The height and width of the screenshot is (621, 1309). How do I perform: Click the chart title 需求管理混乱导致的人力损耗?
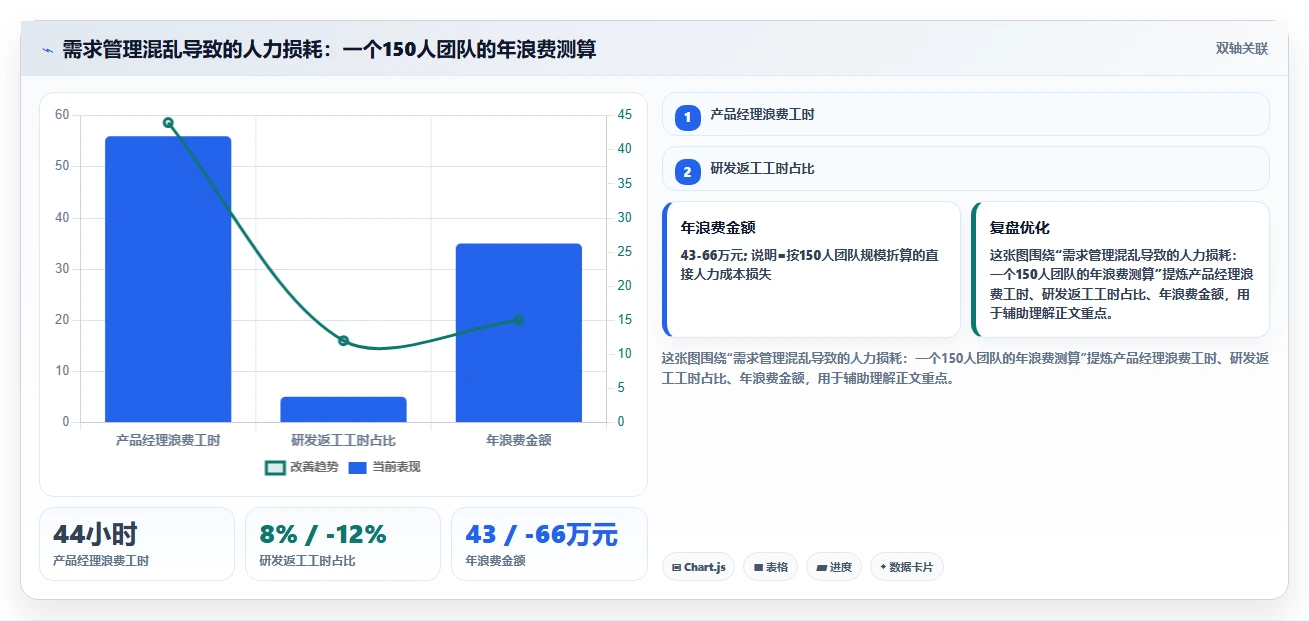tap(329, 49)
